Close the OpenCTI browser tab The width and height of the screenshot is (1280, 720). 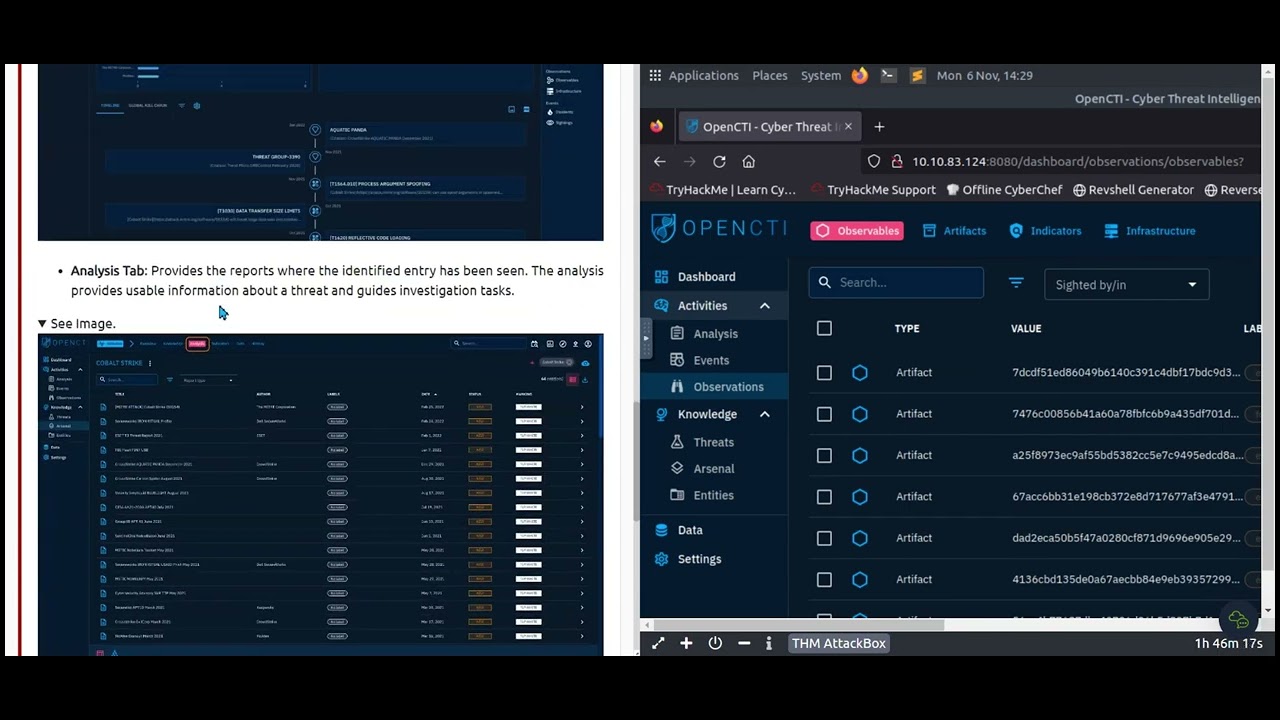click(x=848, y=127)
